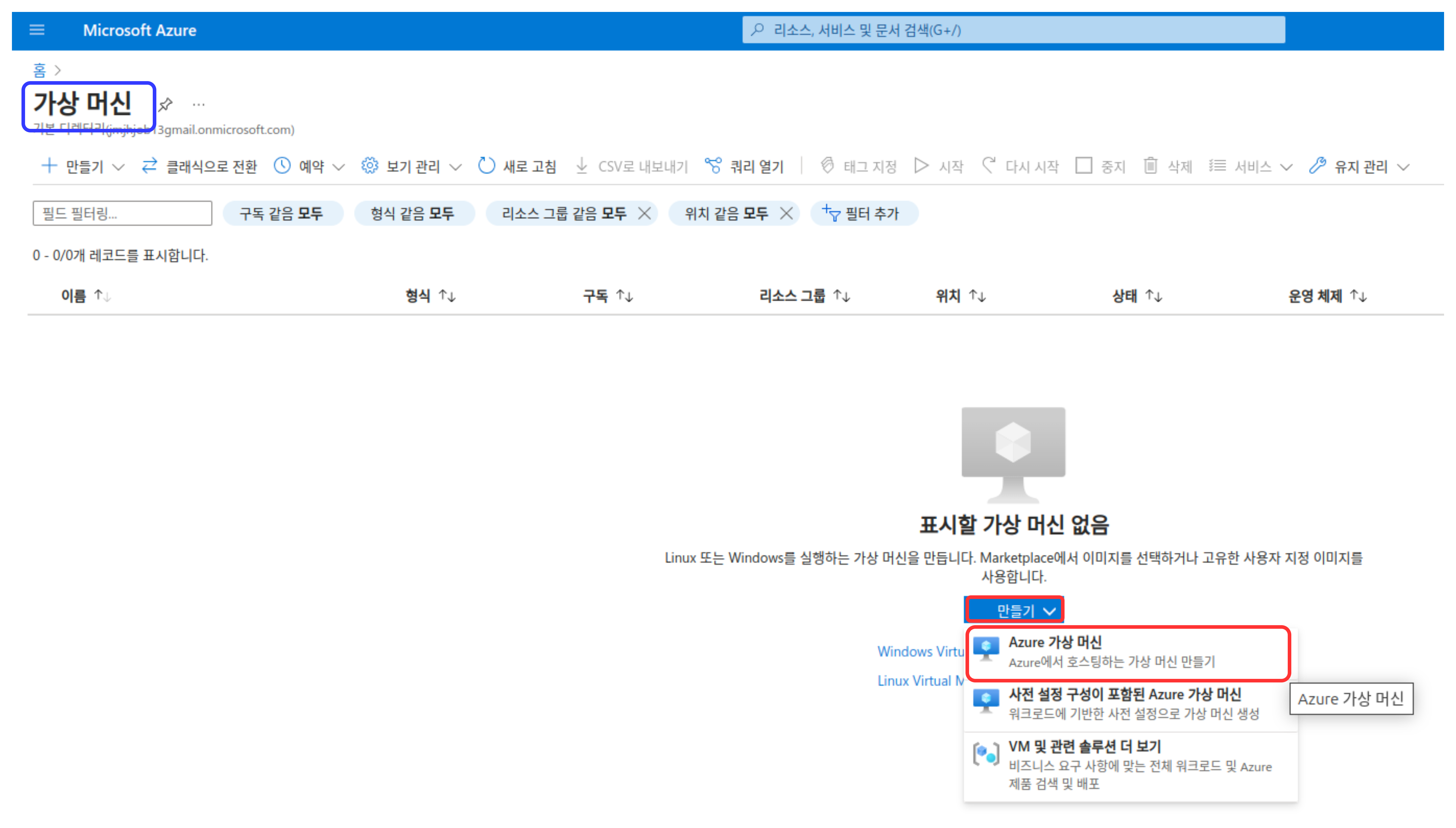Click the 클래식으로 전환 label
Image resolution: width=1456 pixels, height=828 pixels.
211,167
